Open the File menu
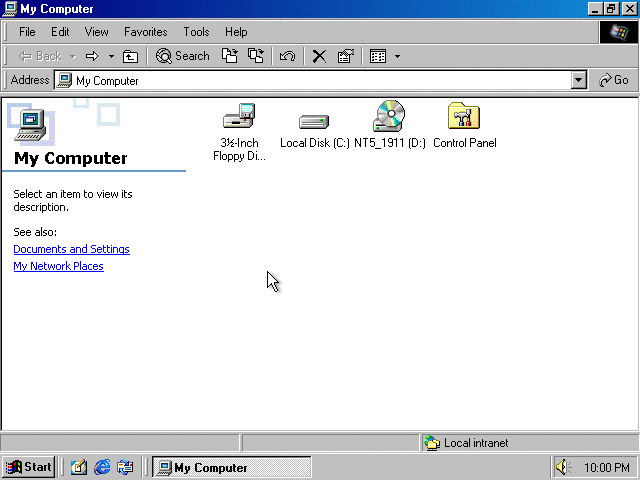 [27, 32]
